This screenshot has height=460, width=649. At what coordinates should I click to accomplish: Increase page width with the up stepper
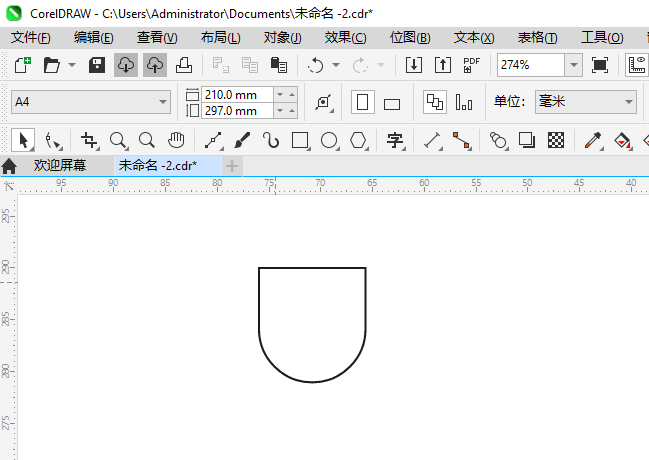292,95
